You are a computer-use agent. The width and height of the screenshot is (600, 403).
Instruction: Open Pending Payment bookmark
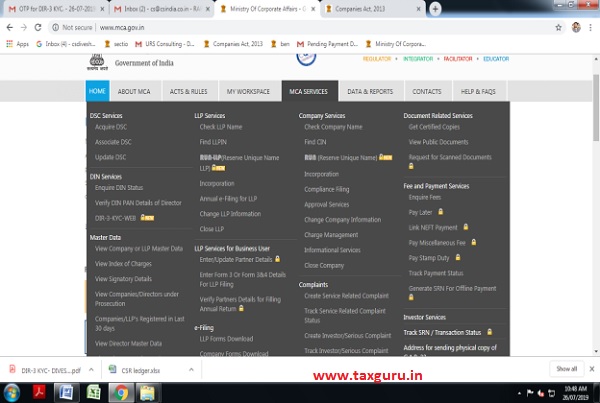(328, 44)
